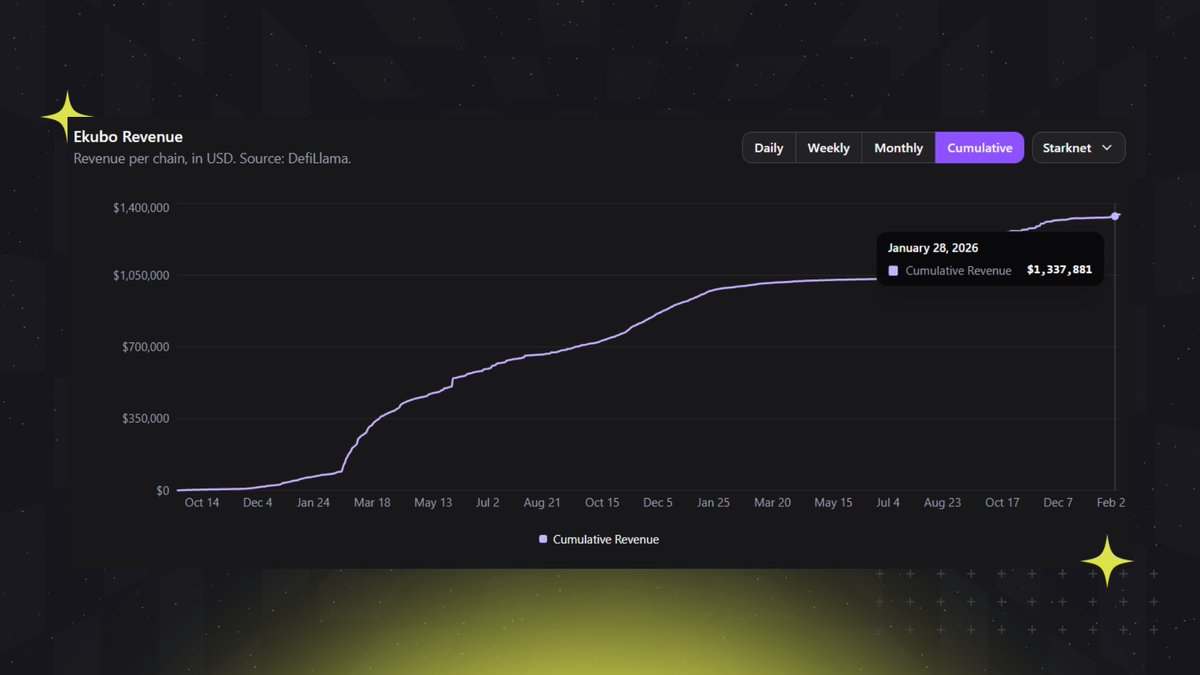
Task: Open the Starnet chain dropdown
Action: [x=1078, y=148]
